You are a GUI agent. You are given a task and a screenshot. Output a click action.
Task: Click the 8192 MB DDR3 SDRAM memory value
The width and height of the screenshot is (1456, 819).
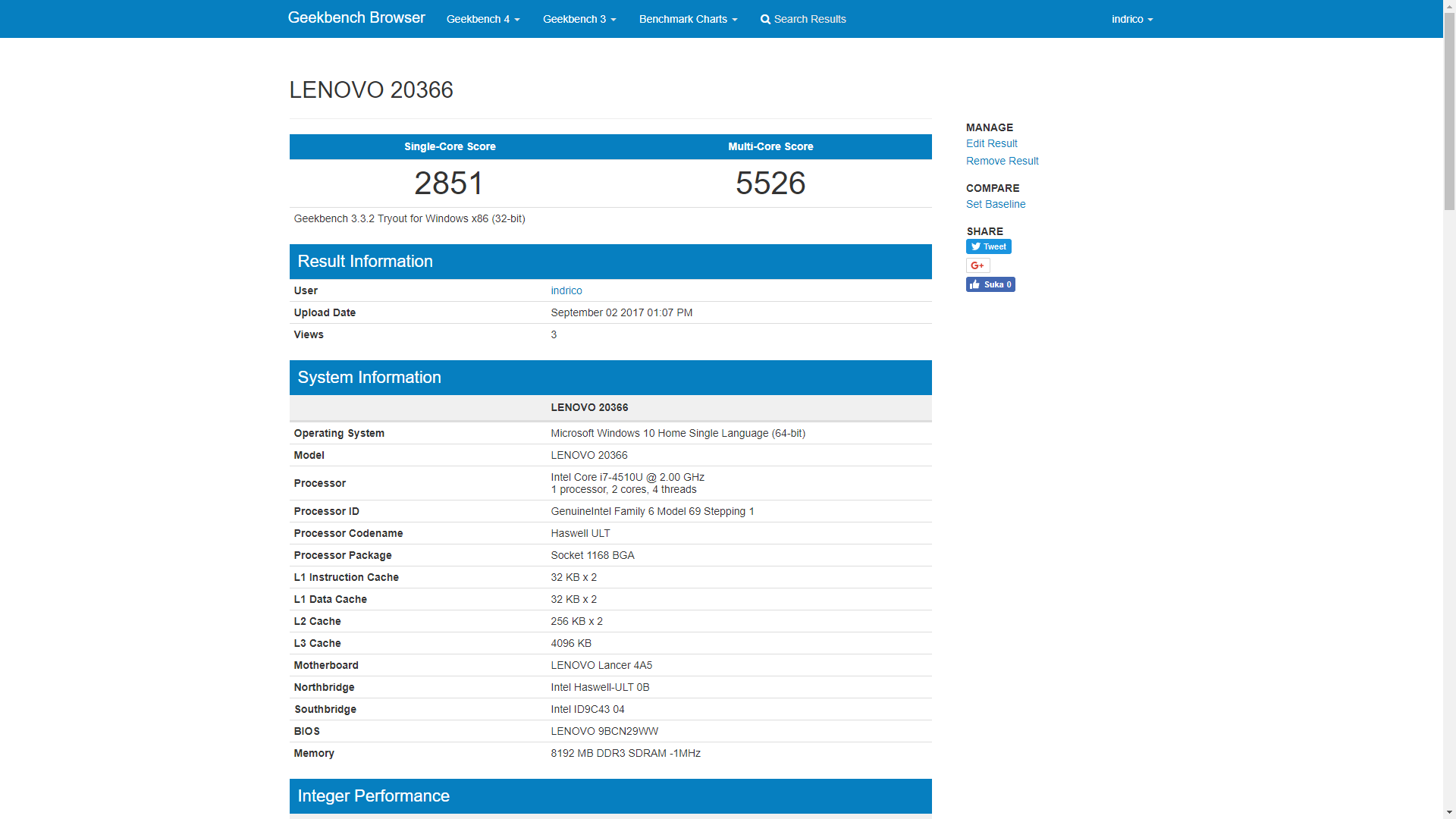click(626, 753)
